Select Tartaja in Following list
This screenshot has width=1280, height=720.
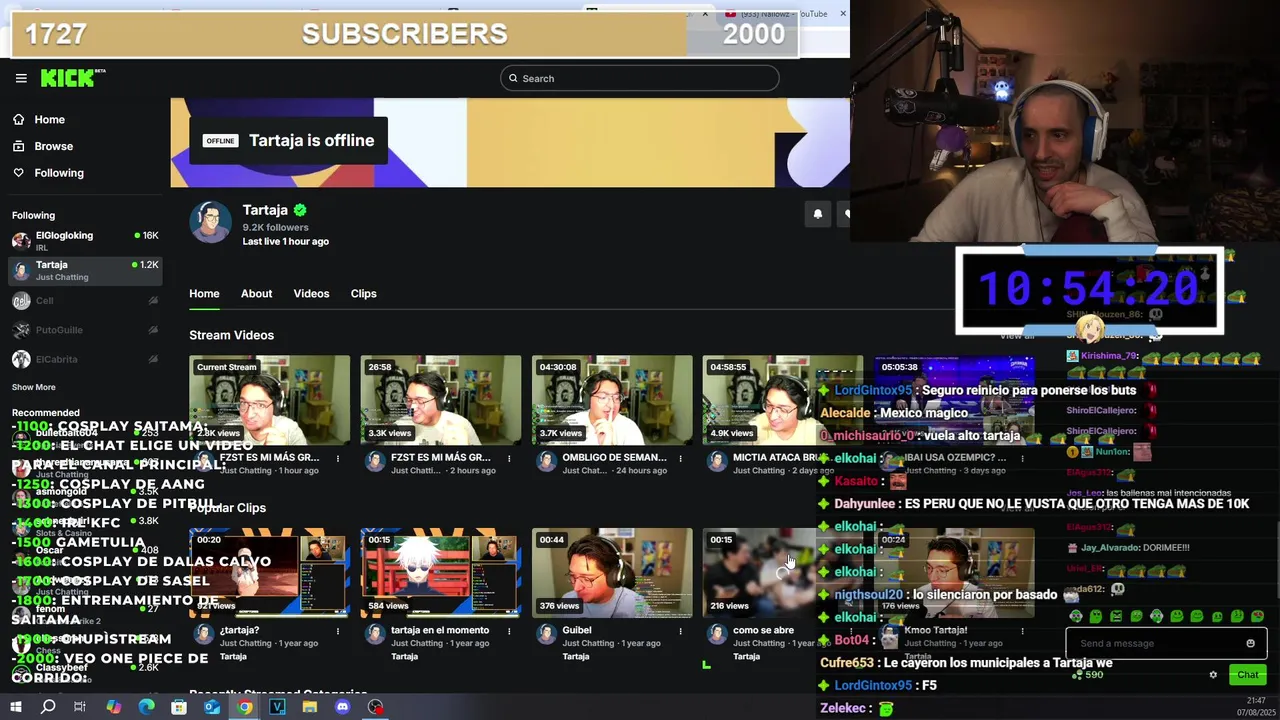[x=85, y=270]
